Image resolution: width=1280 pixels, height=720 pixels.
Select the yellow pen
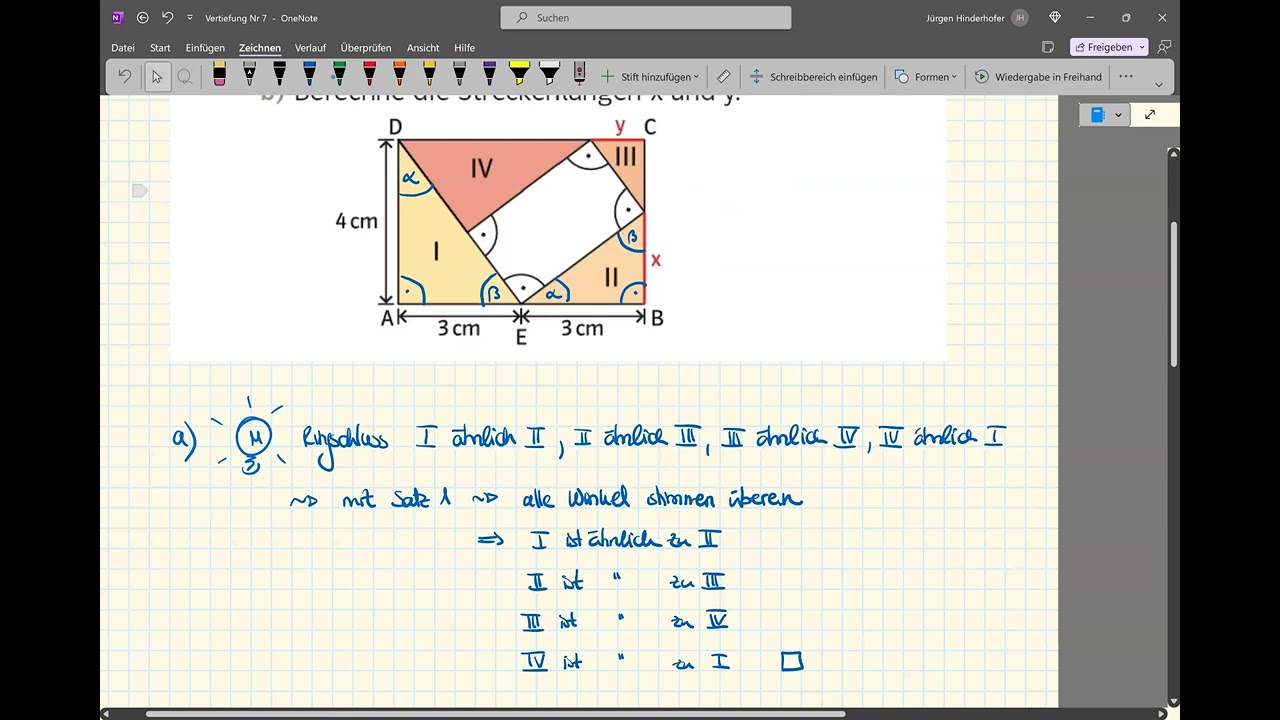[x=429, y=75]
